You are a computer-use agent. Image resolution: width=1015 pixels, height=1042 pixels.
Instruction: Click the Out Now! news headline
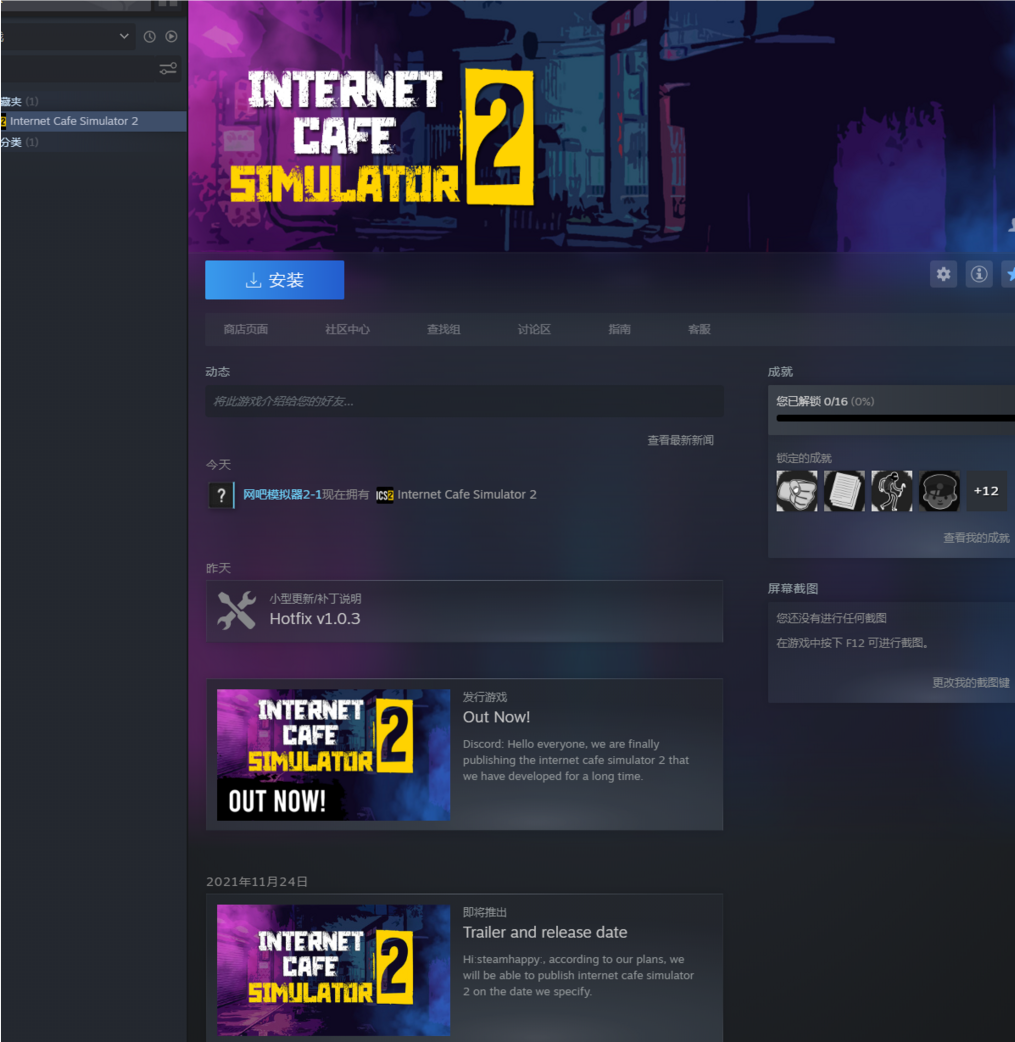click(x=497, y=717)
